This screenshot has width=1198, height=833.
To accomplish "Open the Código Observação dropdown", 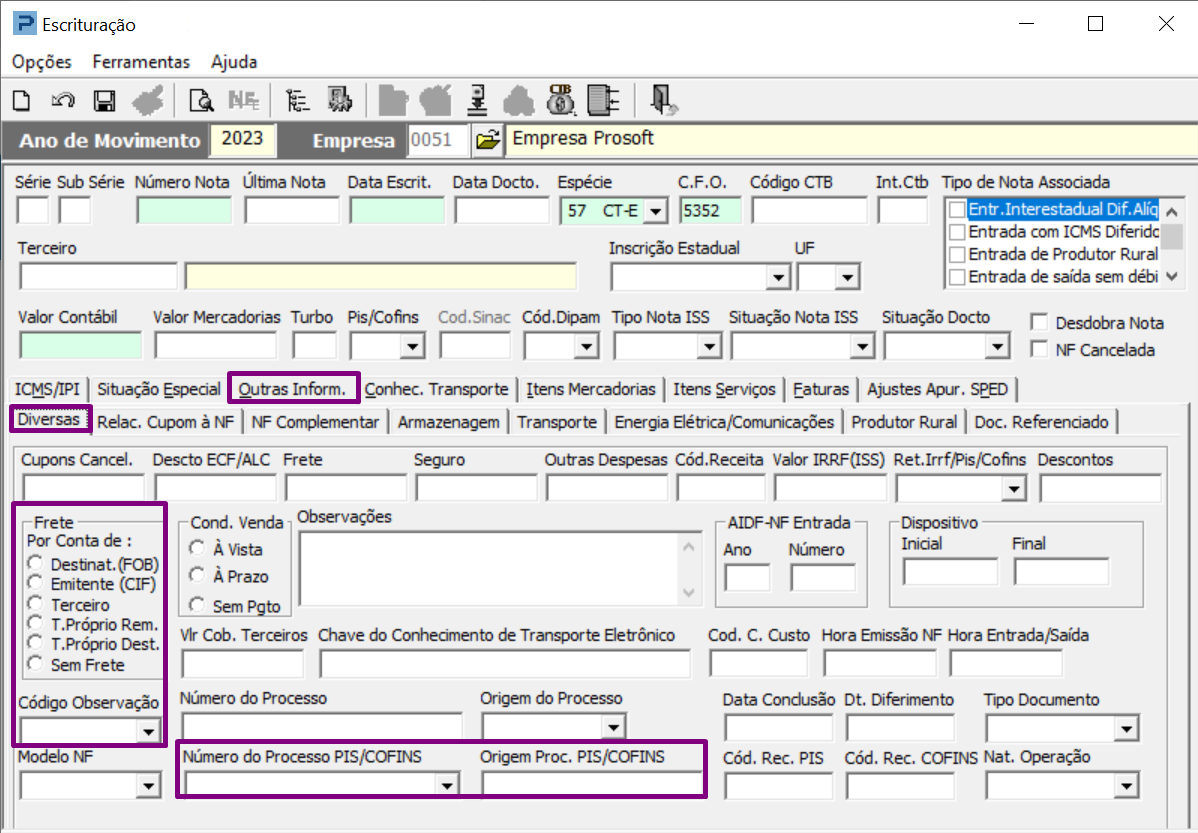I will point(149,732).
